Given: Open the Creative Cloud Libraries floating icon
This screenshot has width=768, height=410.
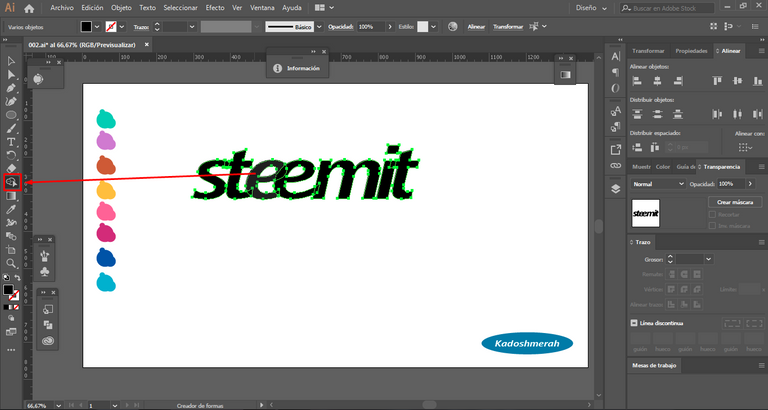Looking at the screenshot, I should [x=48, y=341].
